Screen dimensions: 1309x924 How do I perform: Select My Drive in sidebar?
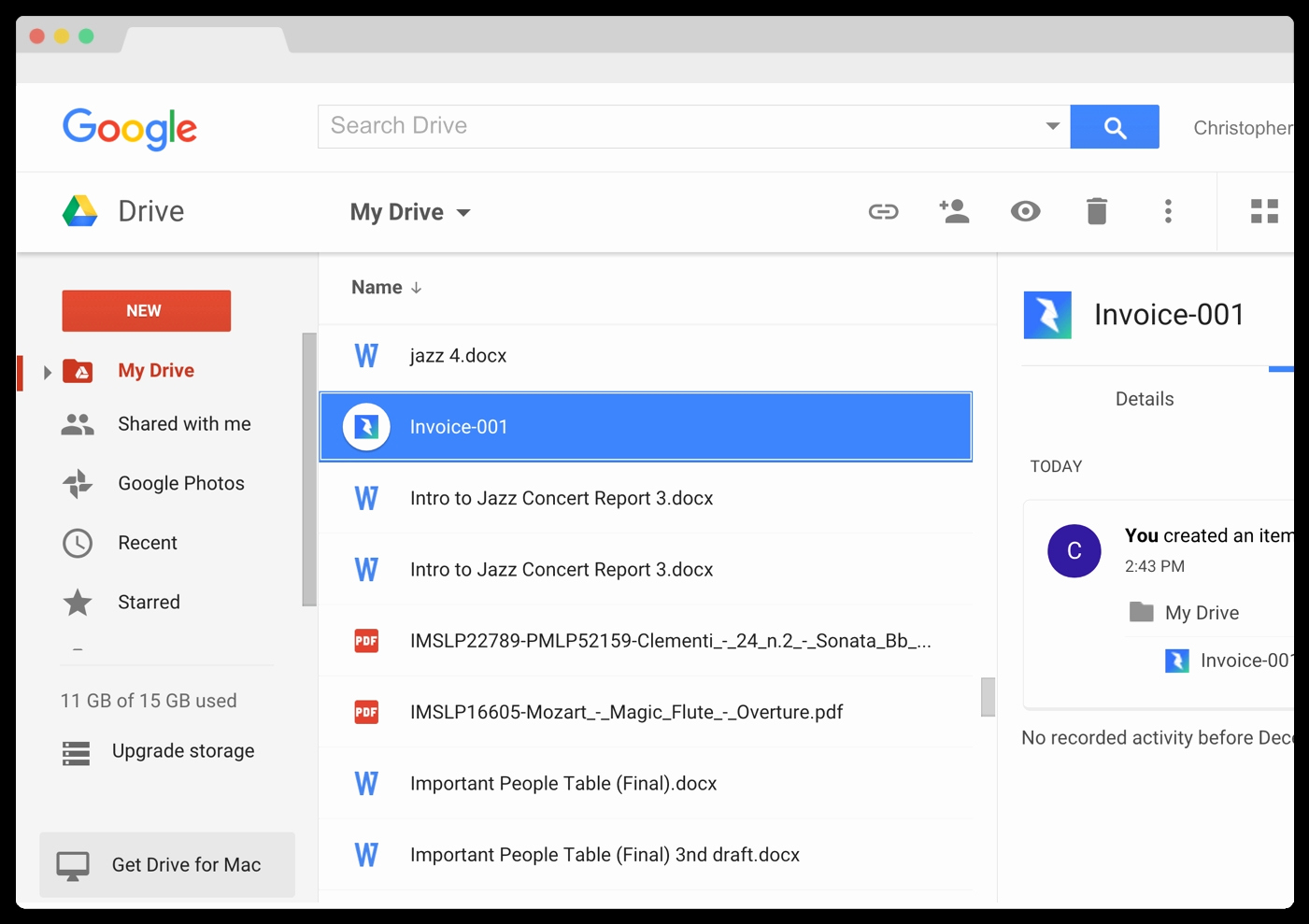click(x=156, y=371)
